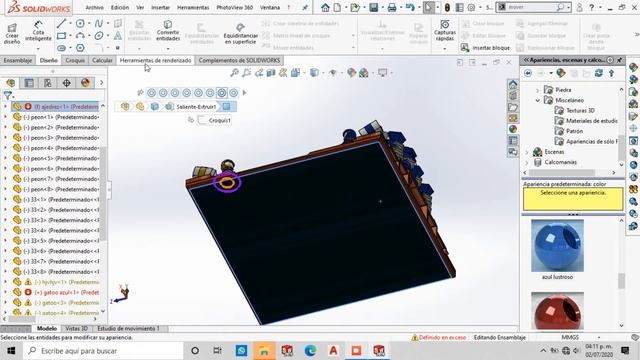Click Insertar bloque button
The image size is (640, 360).
(x=485, y=48)
